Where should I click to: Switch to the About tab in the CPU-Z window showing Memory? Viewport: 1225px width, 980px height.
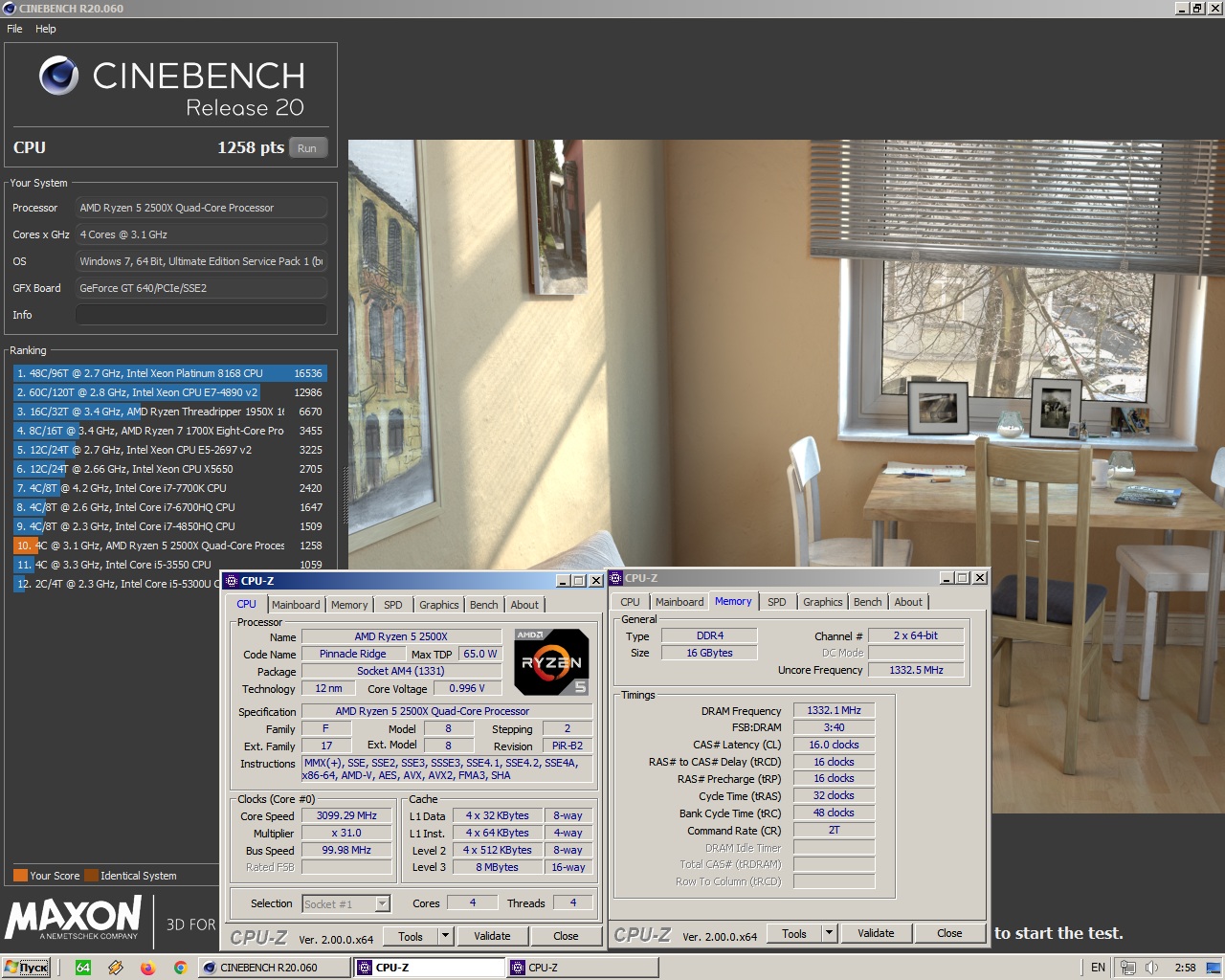coord(908,602)
